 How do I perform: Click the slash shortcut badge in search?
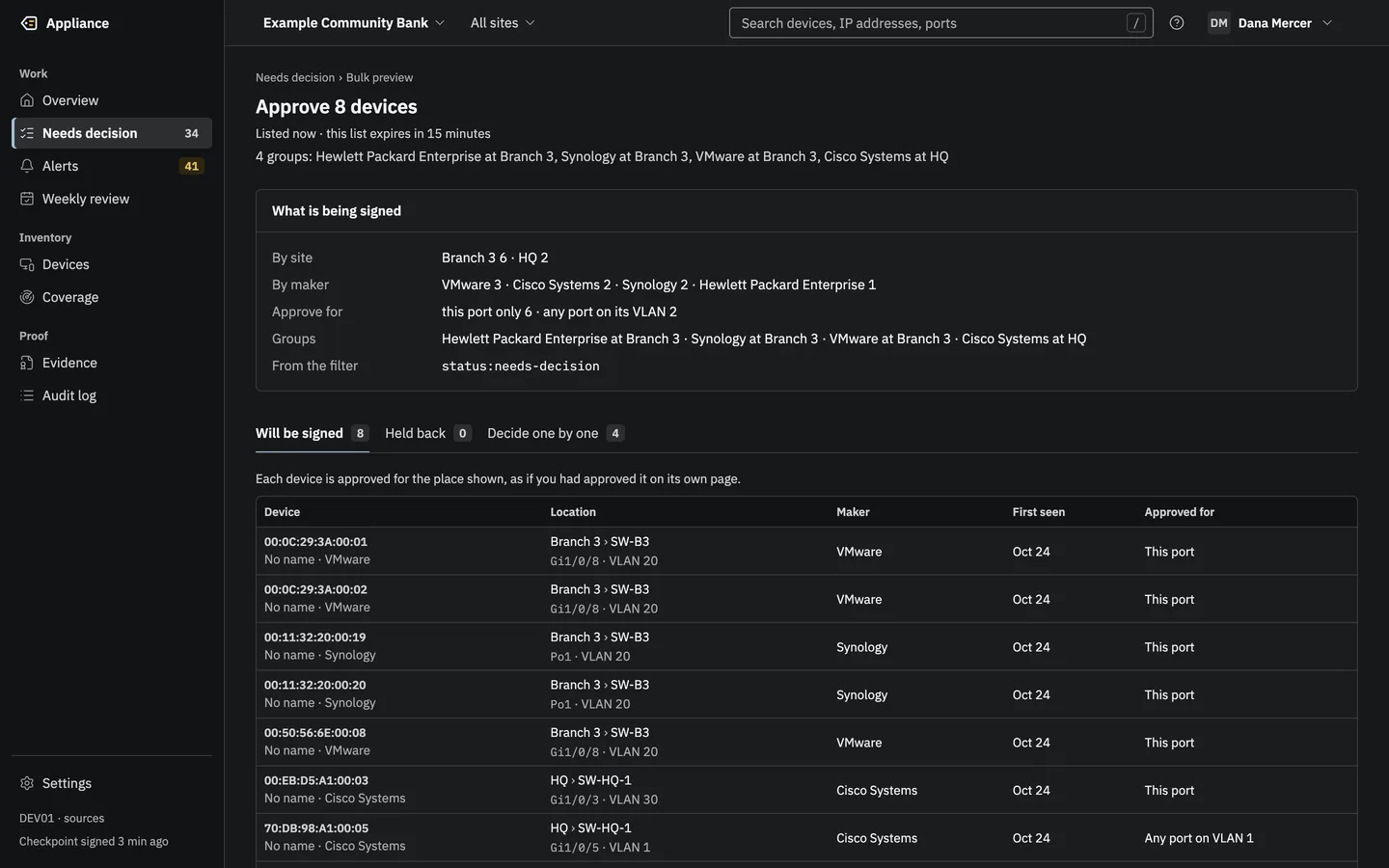coord(1136,23)
